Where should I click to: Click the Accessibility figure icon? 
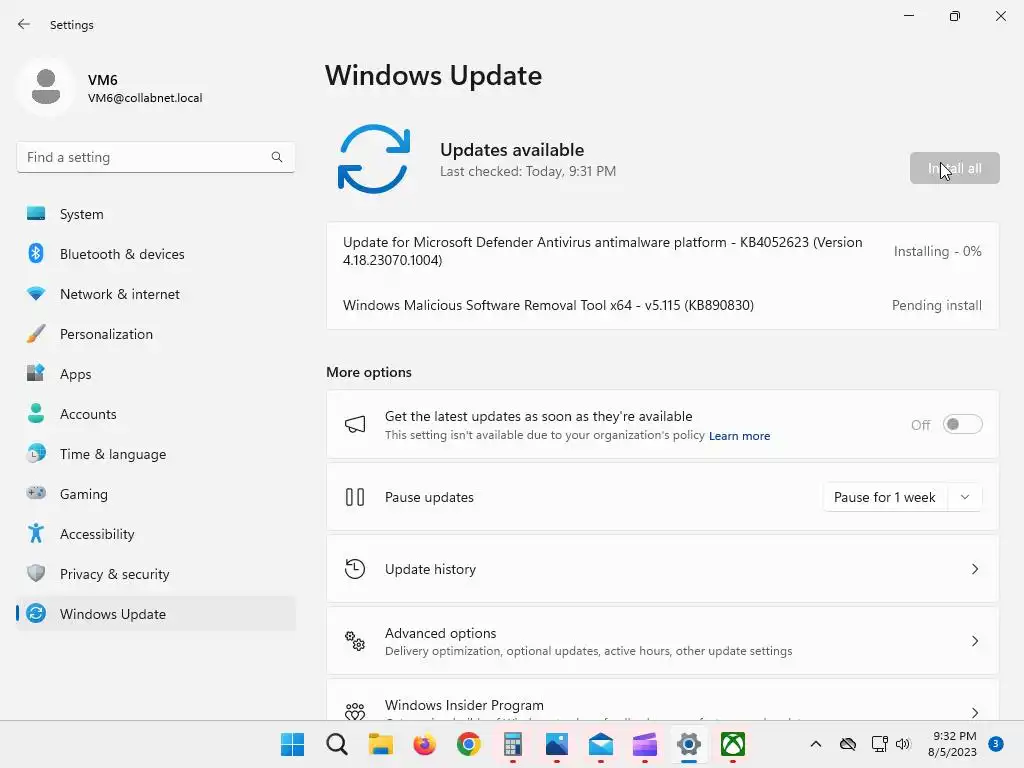[36, 534]
